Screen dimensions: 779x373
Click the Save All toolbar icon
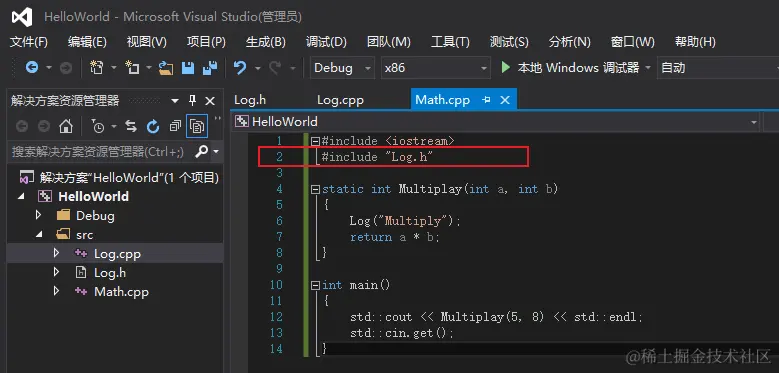210,68
